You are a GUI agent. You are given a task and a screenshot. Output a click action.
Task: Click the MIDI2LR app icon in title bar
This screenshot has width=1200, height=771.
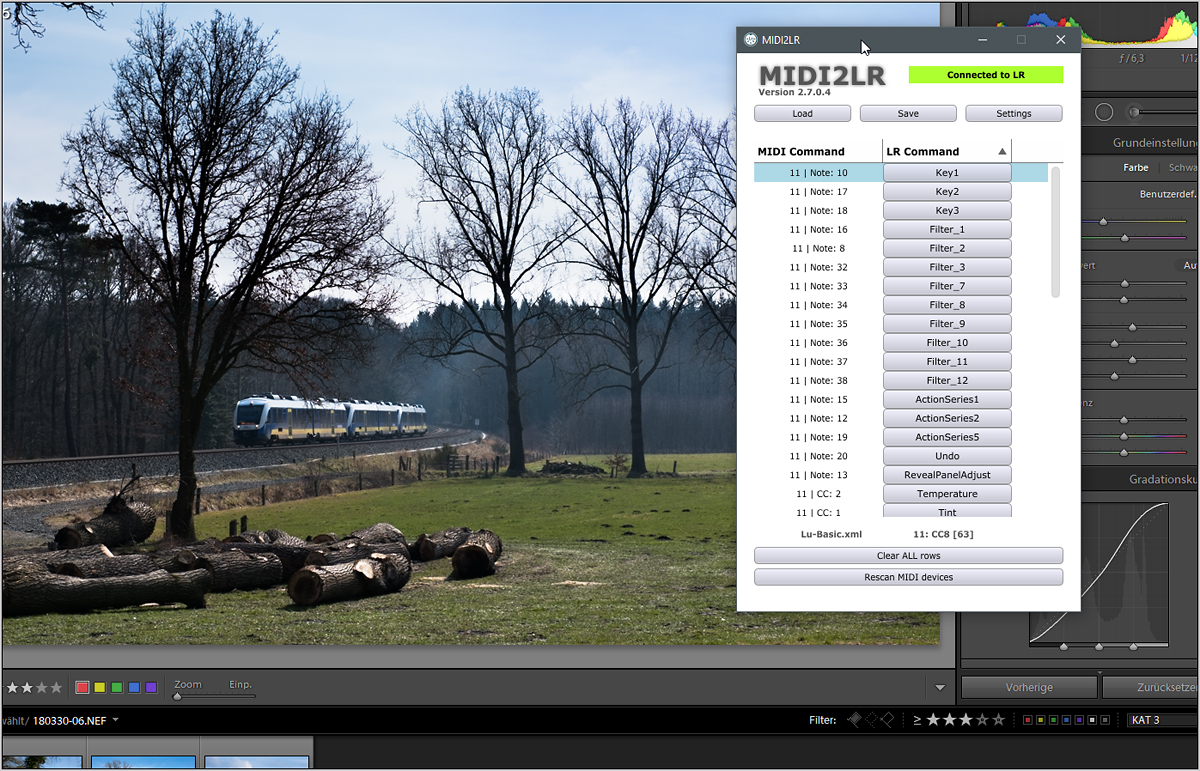[x=750, y=40]
